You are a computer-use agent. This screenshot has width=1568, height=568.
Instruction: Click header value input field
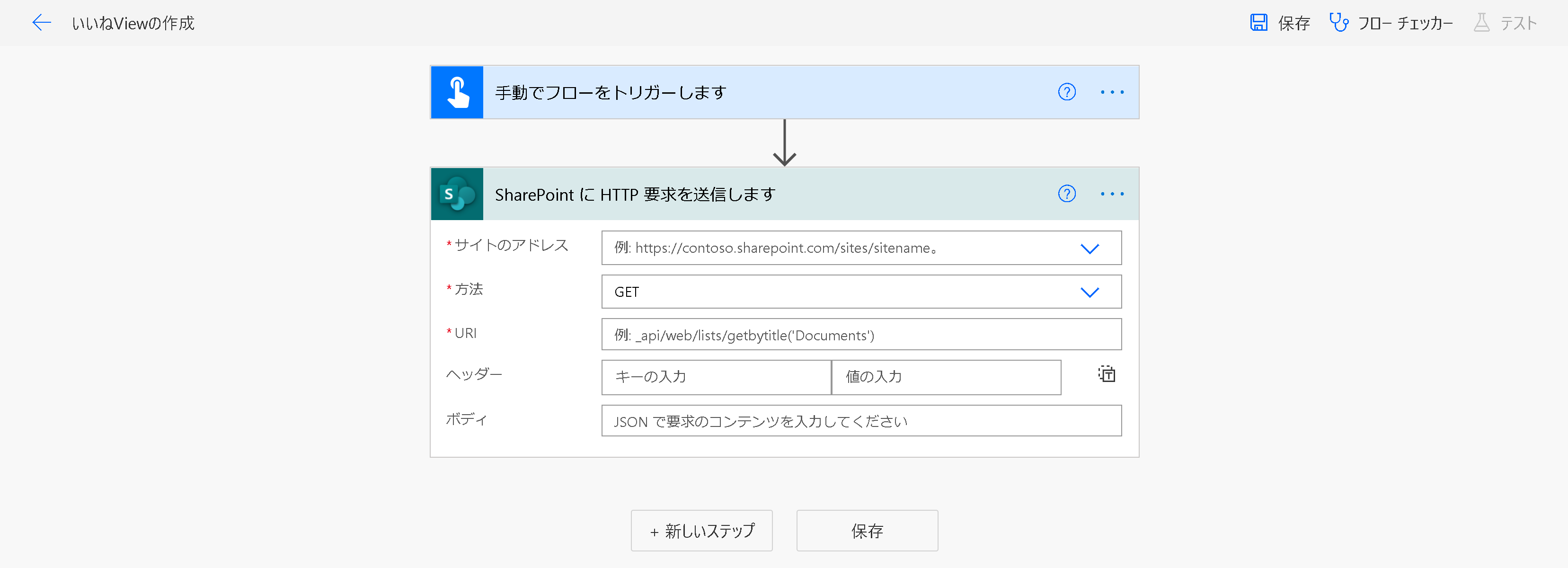pos(946,377)
